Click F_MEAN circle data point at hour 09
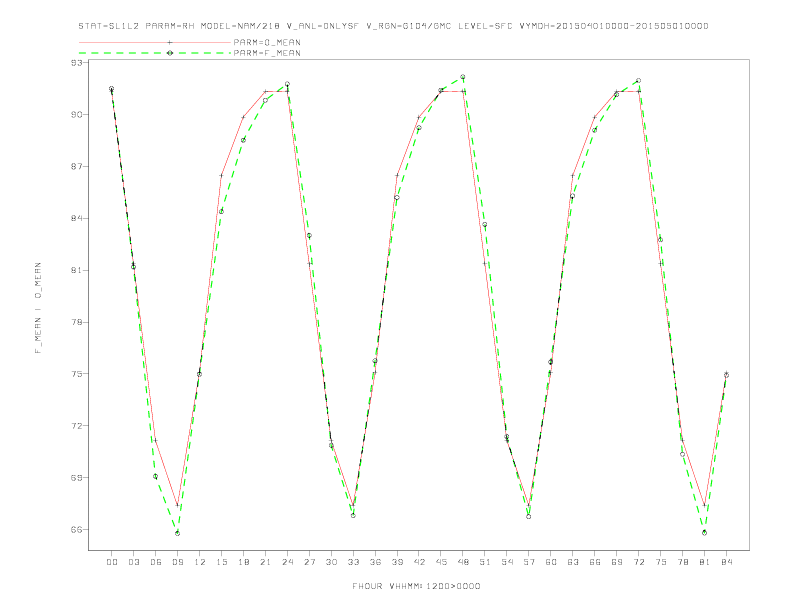The image size is (792, 612). [x=177, y=533]
